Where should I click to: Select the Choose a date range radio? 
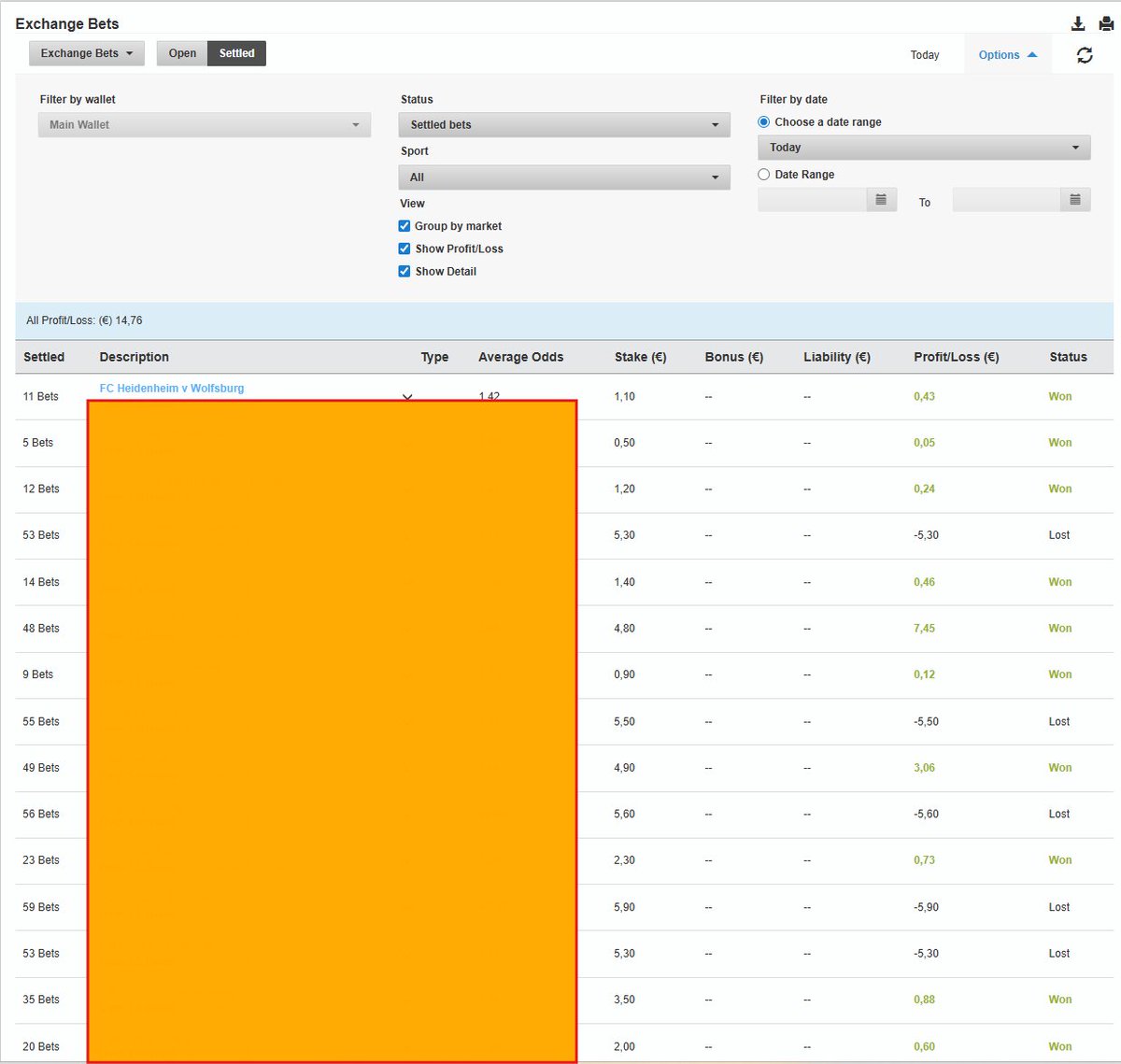764,122
